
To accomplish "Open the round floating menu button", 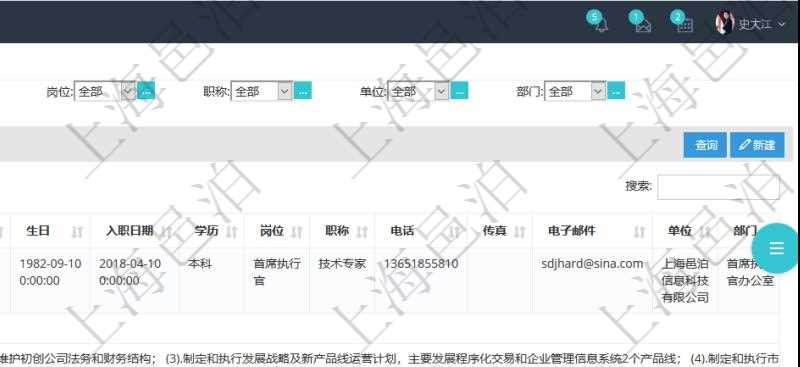I will [776, 248].
